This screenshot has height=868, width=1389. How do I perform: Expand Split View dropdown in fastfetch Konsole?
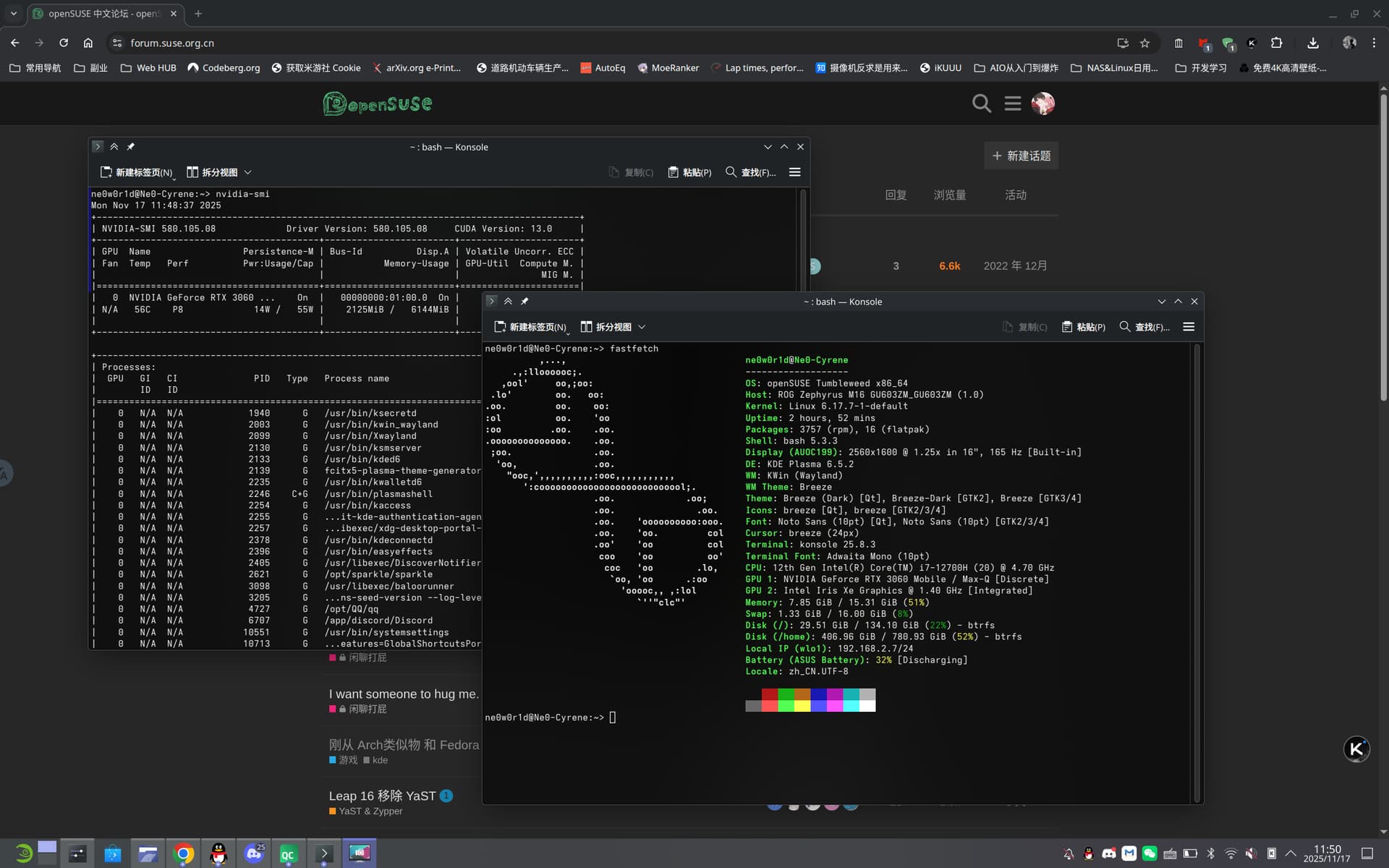coord(642,327)
